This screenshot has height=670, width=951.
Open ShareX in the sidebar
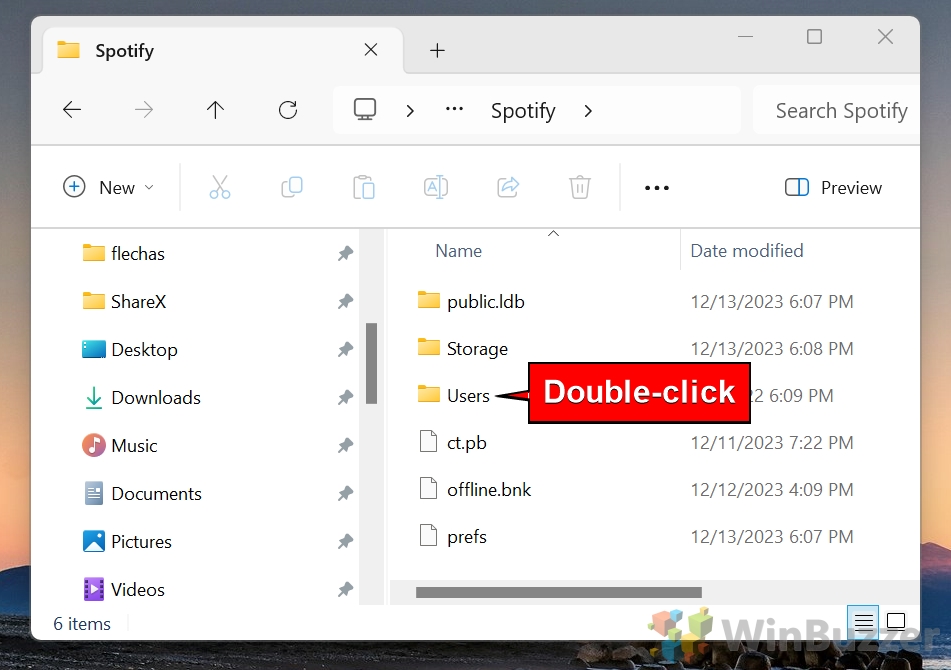pyautogui.click(x=138, y=301)
